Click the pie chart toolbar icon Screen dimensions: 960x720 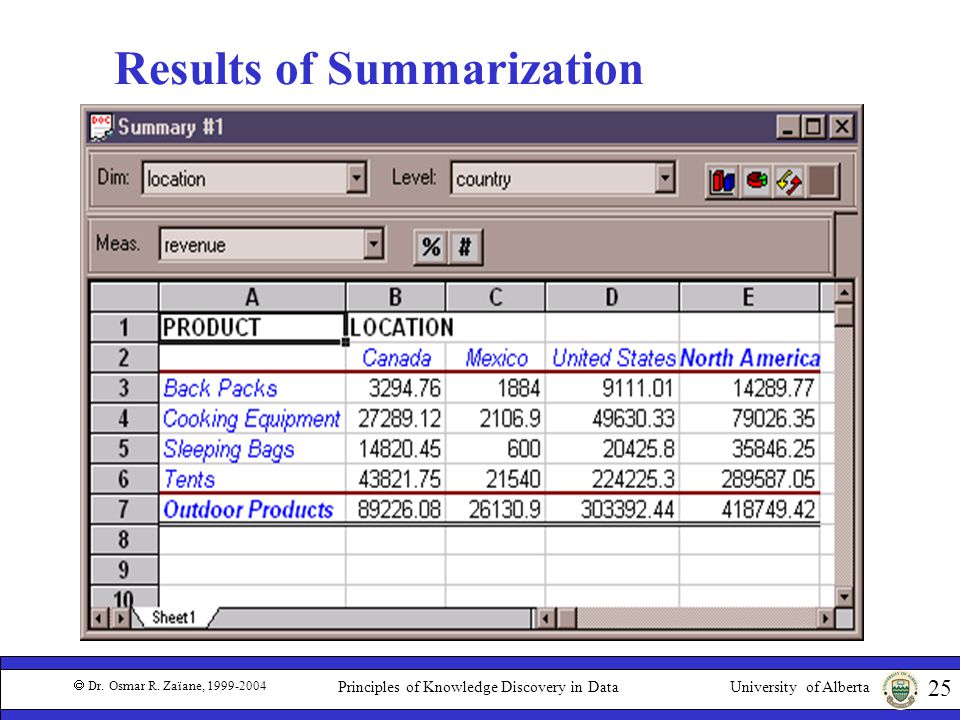(756, 181)
